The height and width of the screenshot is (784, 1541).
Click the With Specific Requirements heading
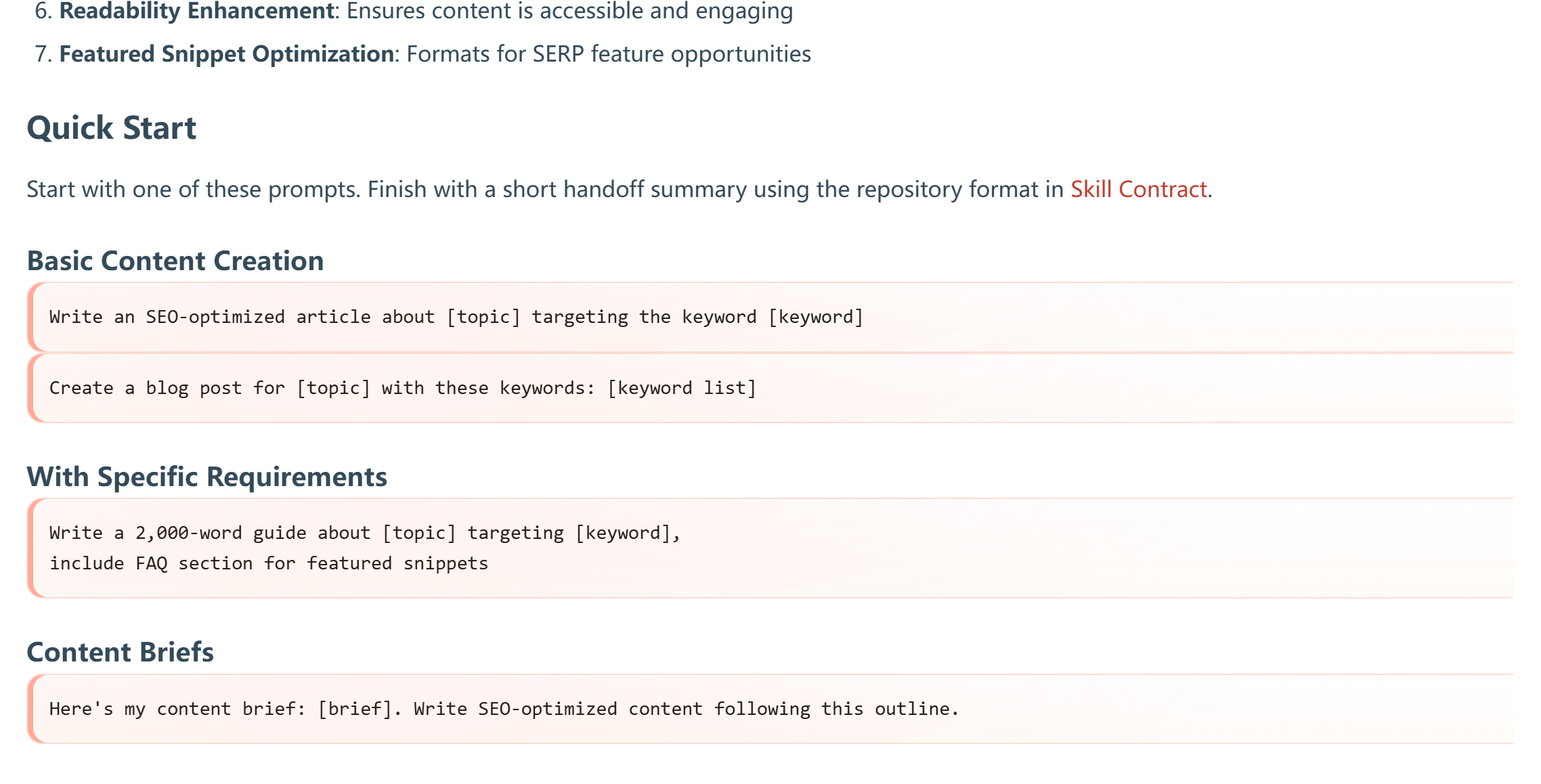[x=207, y=477]
